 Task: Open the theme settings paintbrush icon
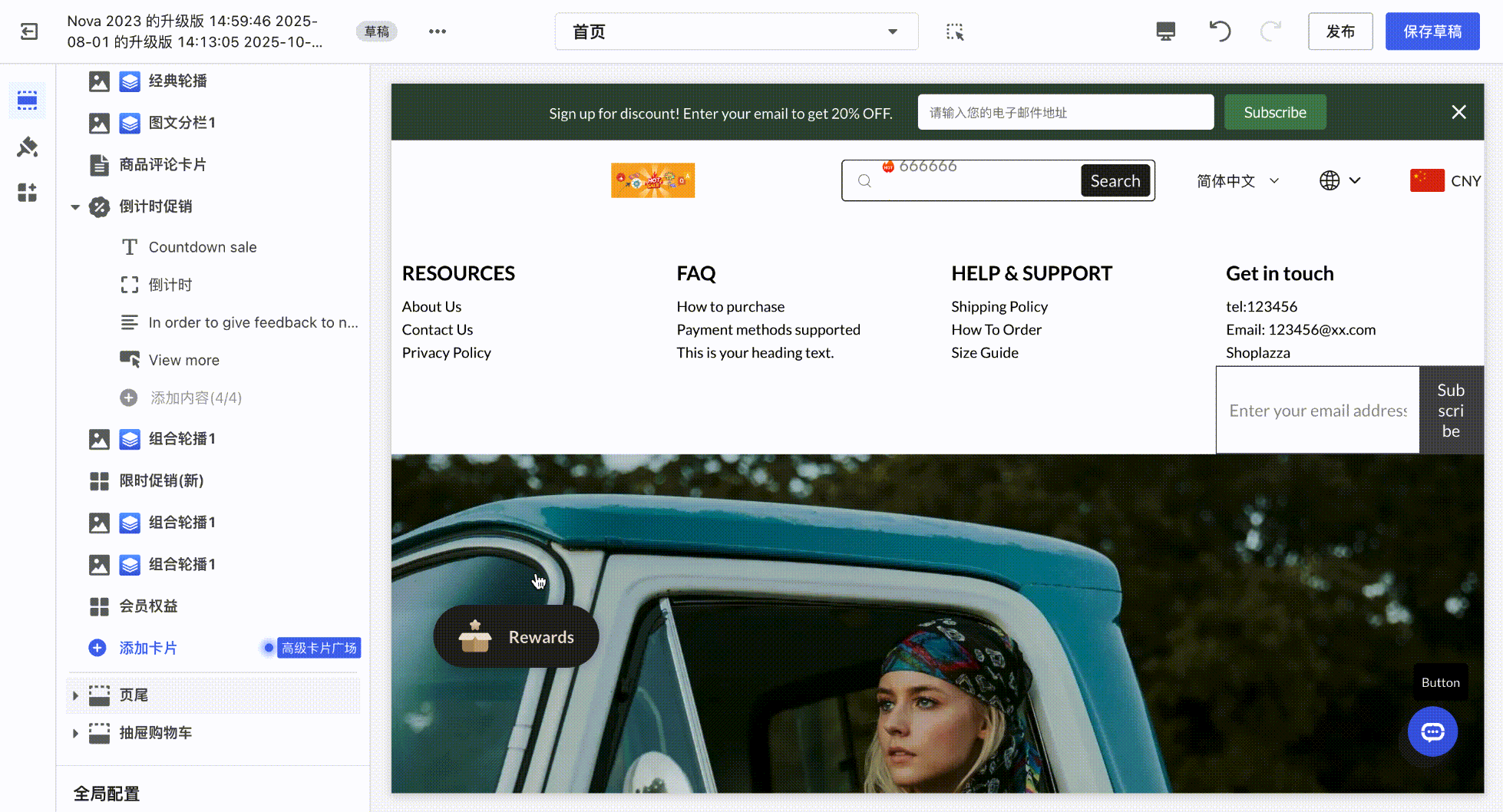[28, 147]
